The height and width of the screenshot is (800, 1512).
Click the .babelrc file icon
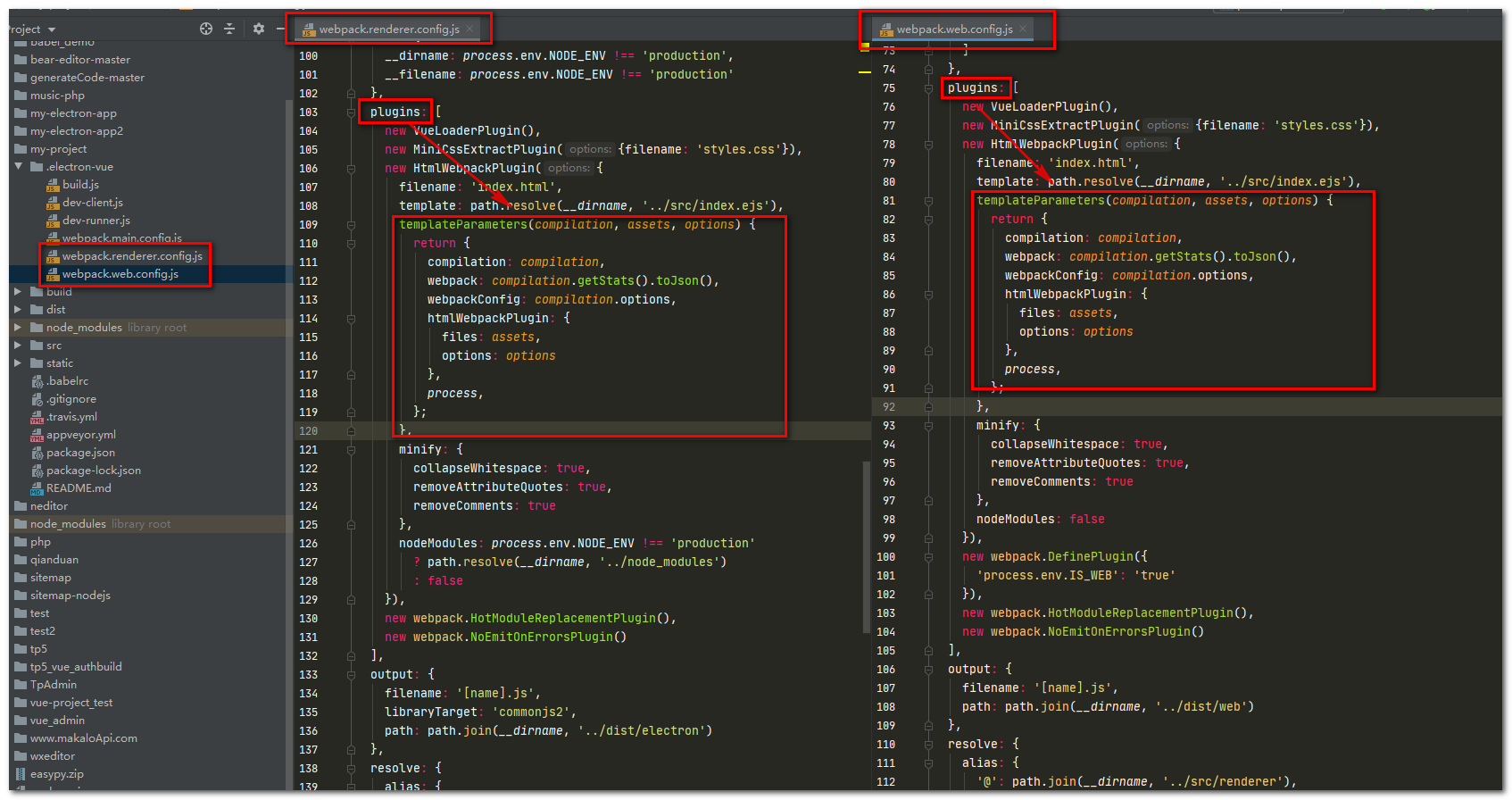tap(37, 381)
